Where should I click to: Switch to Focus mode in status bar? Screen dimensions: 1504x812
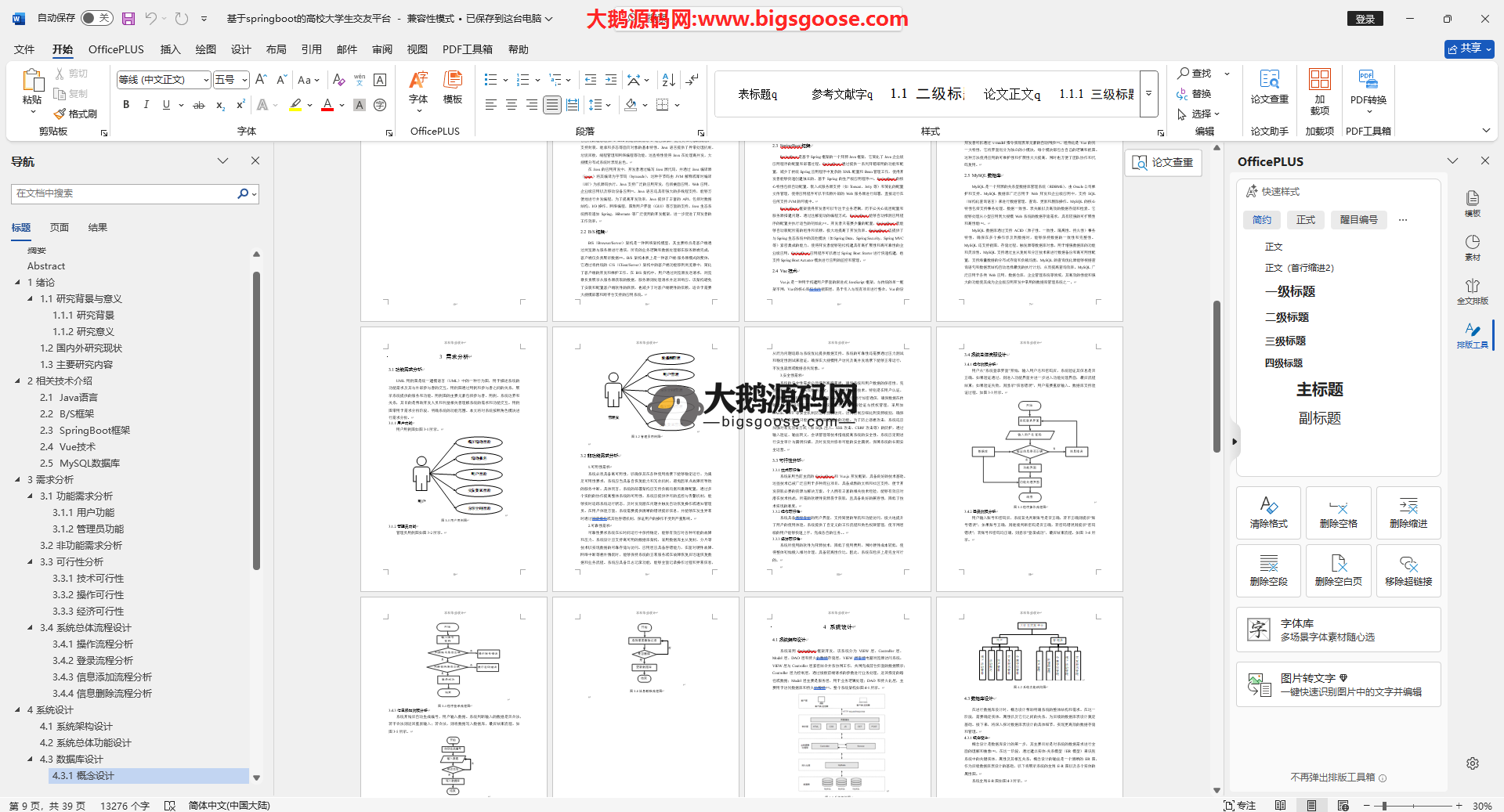(1239, 805)
